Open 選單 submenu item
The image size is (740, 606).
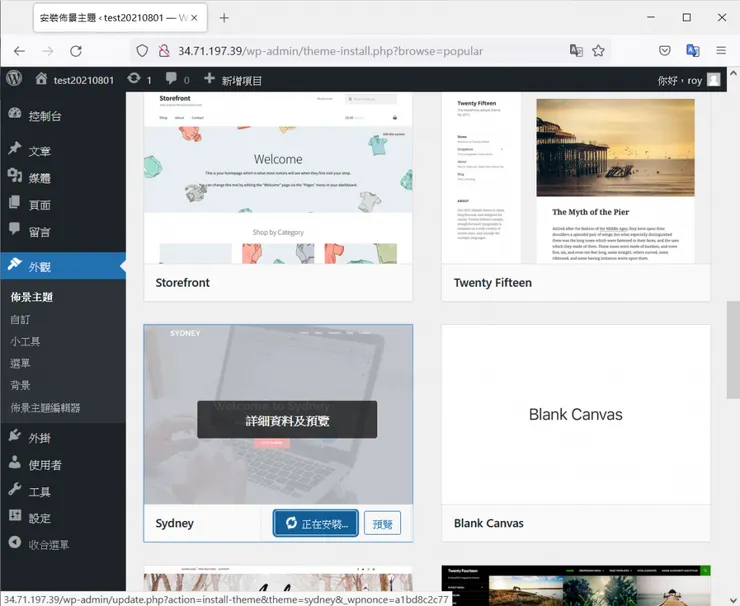pos(20,363)
